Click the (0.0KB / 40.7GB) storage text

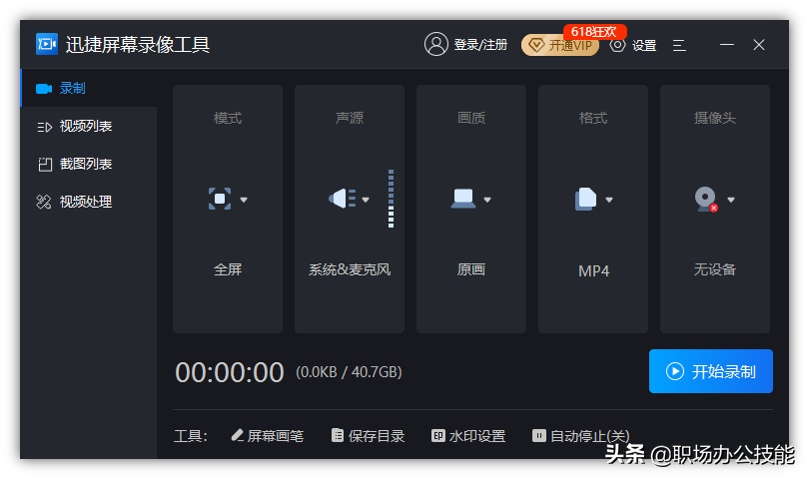349,372
